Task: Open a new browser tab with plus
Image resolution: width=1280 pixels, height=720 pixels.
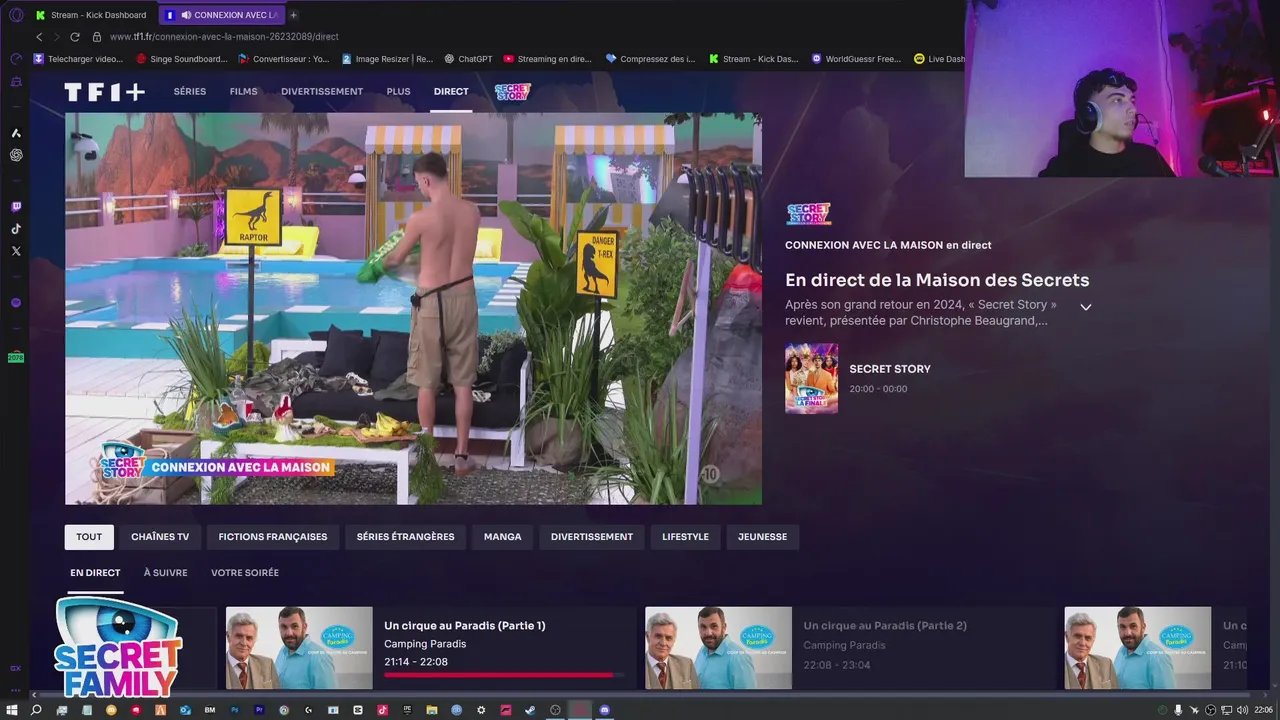Action: tap(293, 15)
